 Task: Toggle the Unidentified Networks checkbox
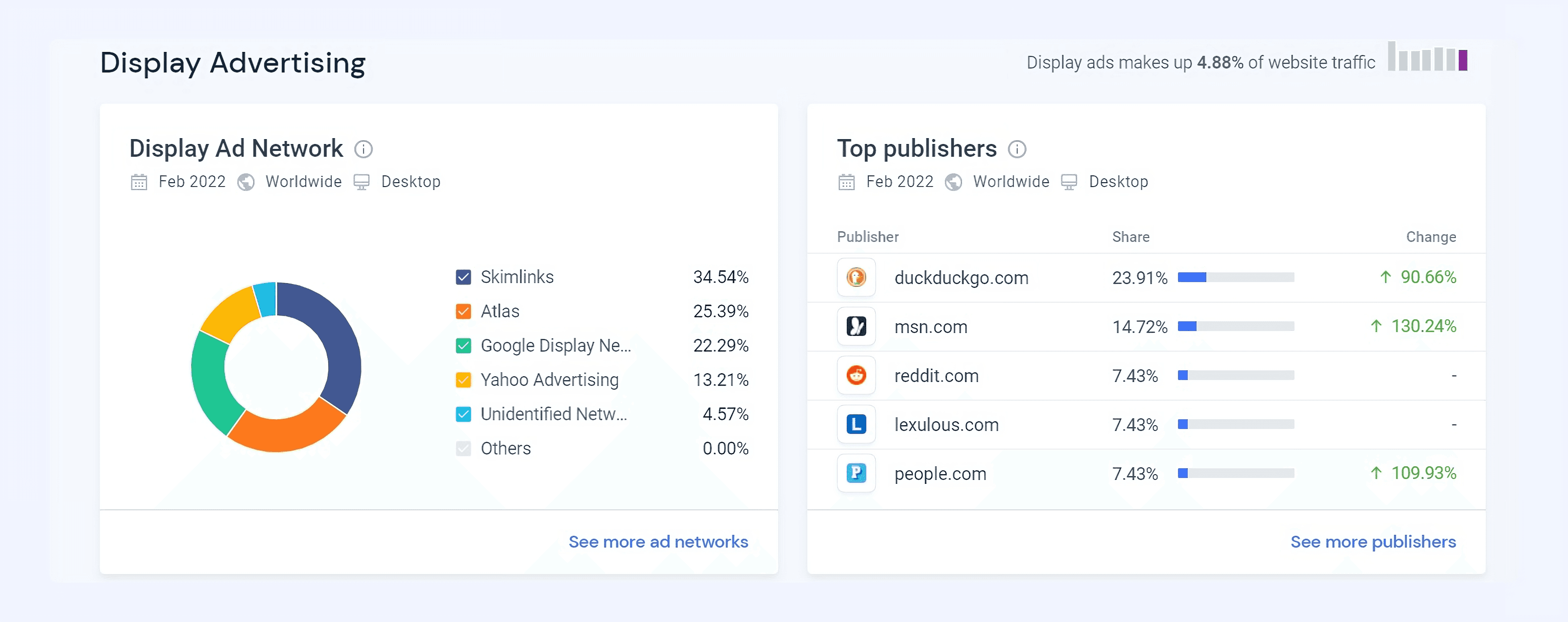pyautogui.click(x=463, y=414)
